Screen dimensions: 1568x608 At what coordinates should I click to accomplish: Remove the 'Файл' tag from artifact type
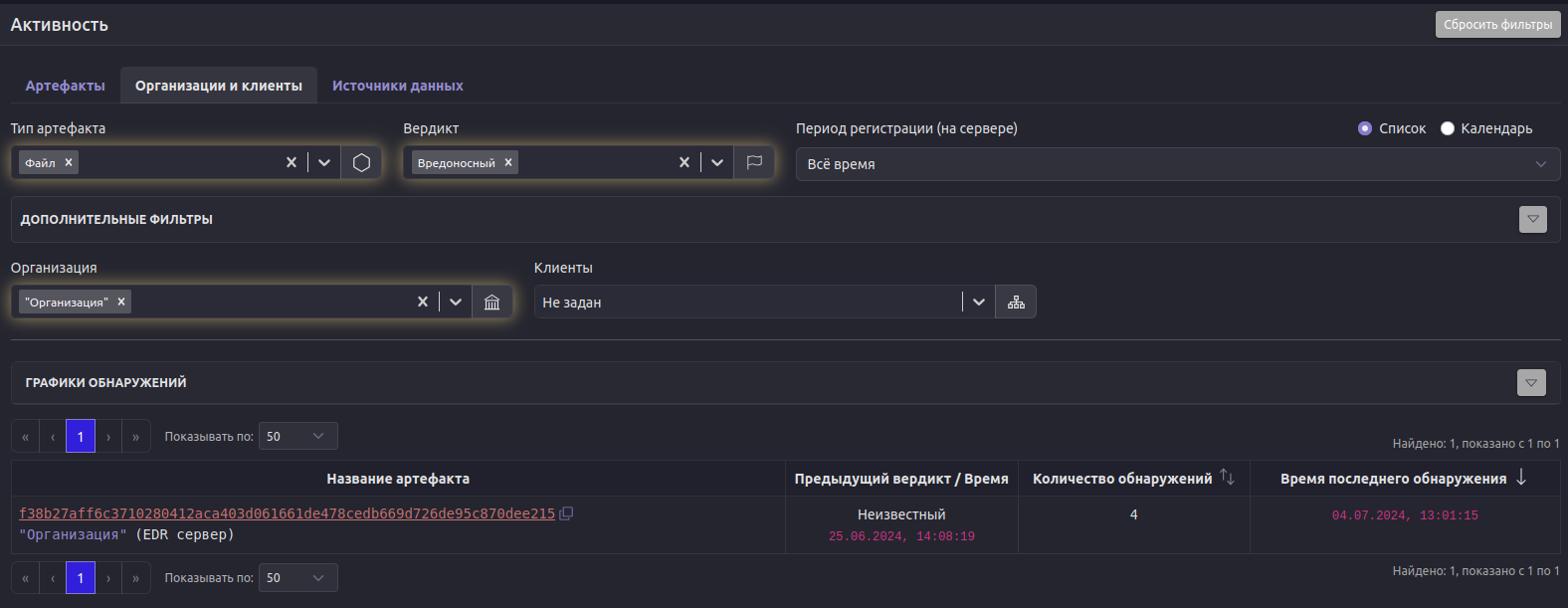pos(69,163)
